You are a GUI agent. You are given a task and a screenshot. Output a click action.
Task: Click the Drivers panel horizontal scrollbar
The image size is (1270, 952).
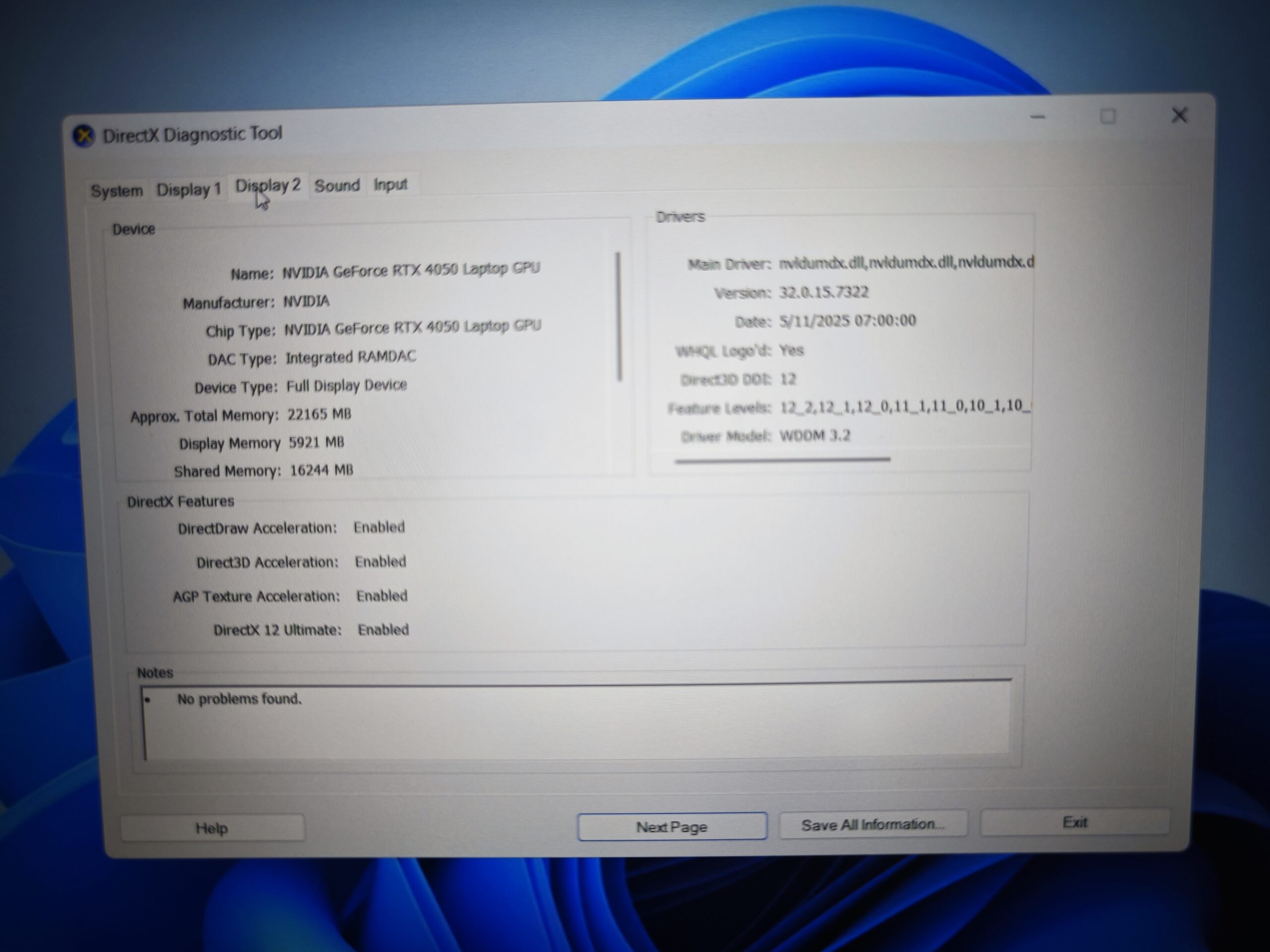[x=782, y=459]
